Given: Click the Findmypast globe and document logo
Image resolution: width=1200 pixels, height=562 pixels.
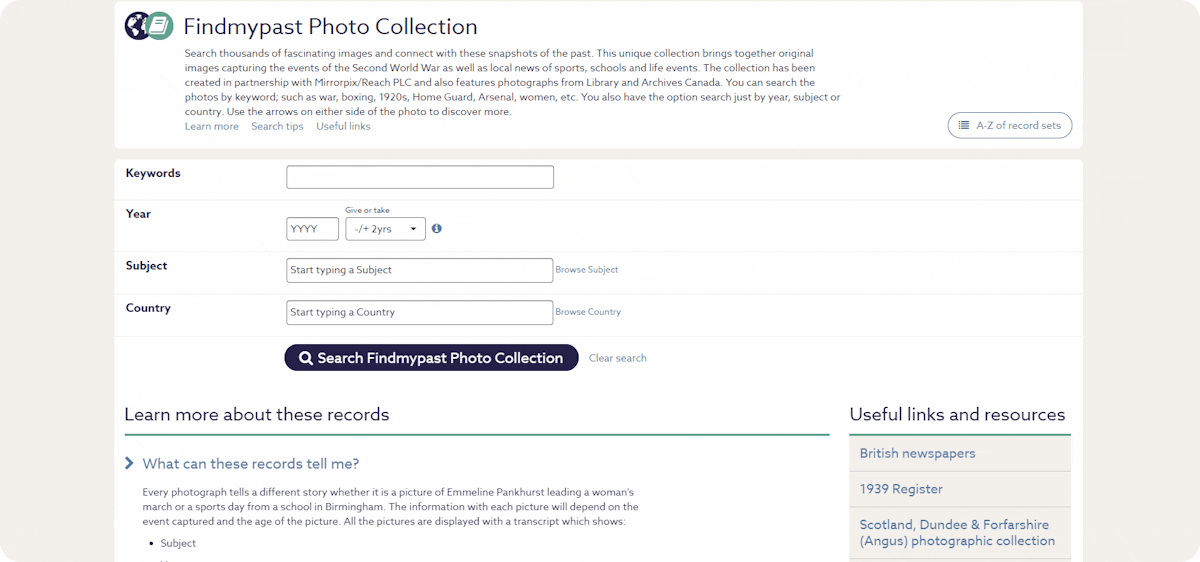Looking at the screenshot, I should (149, 26).
